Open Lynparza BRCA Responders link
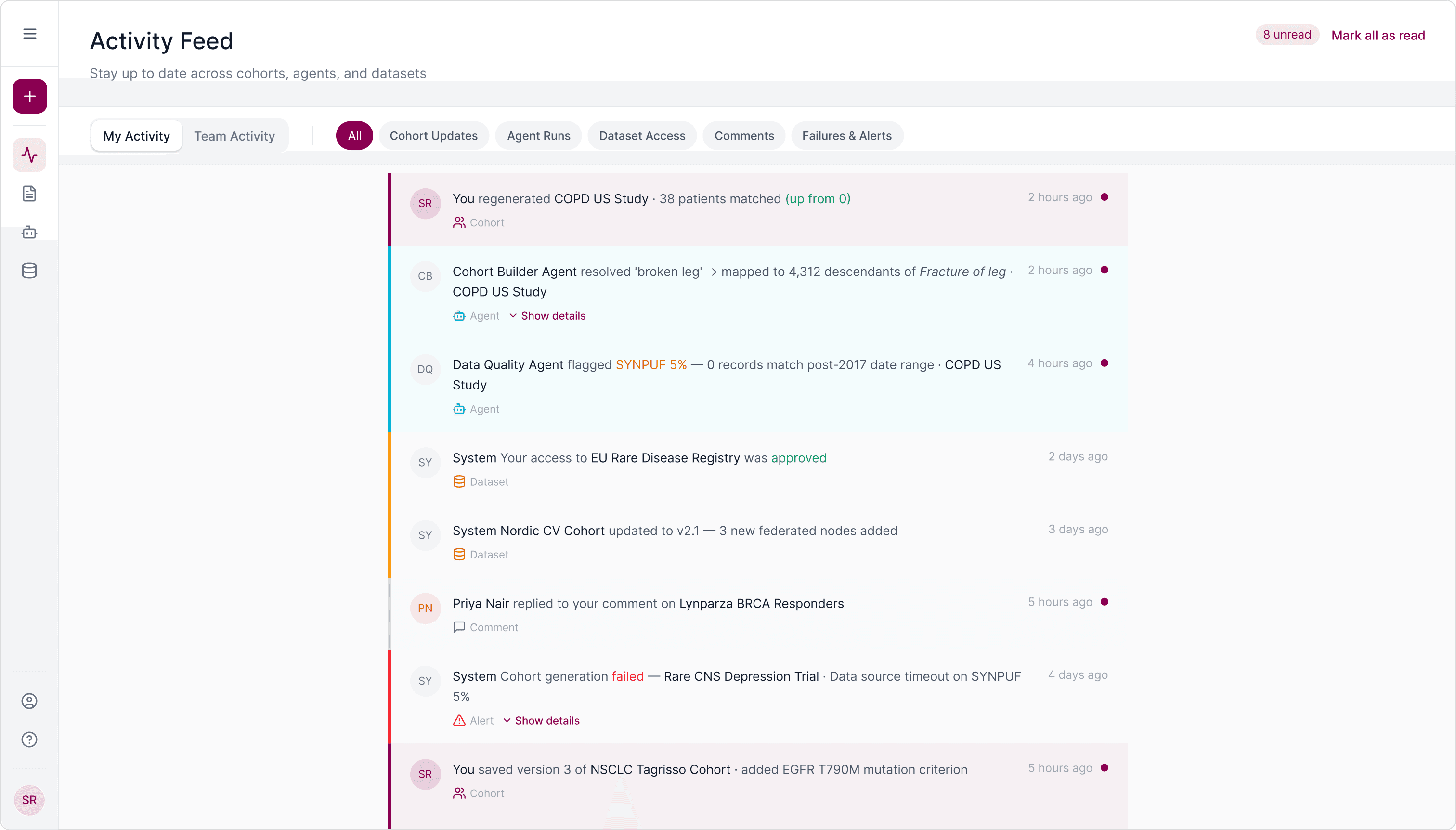The image size is (1456, 830). [762, 604]
